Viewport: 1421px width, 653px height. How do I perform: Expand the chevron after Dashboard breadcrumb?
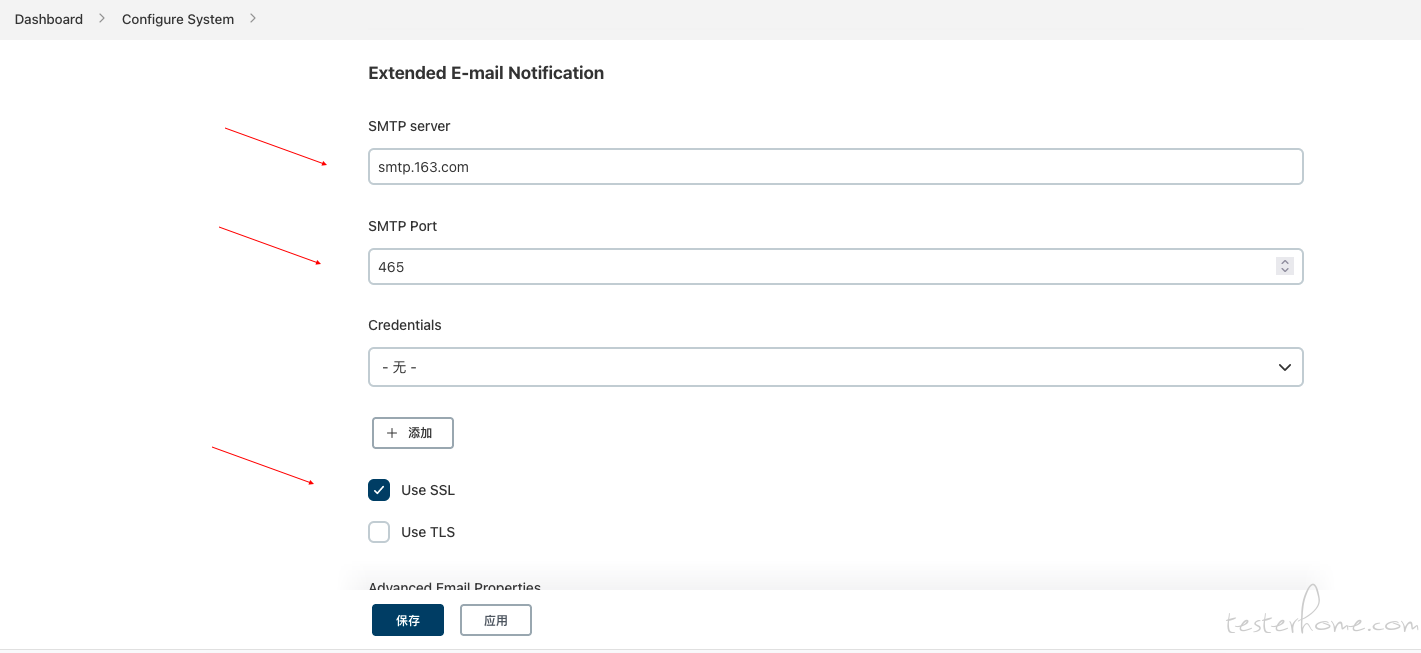[x=102, y=19]
